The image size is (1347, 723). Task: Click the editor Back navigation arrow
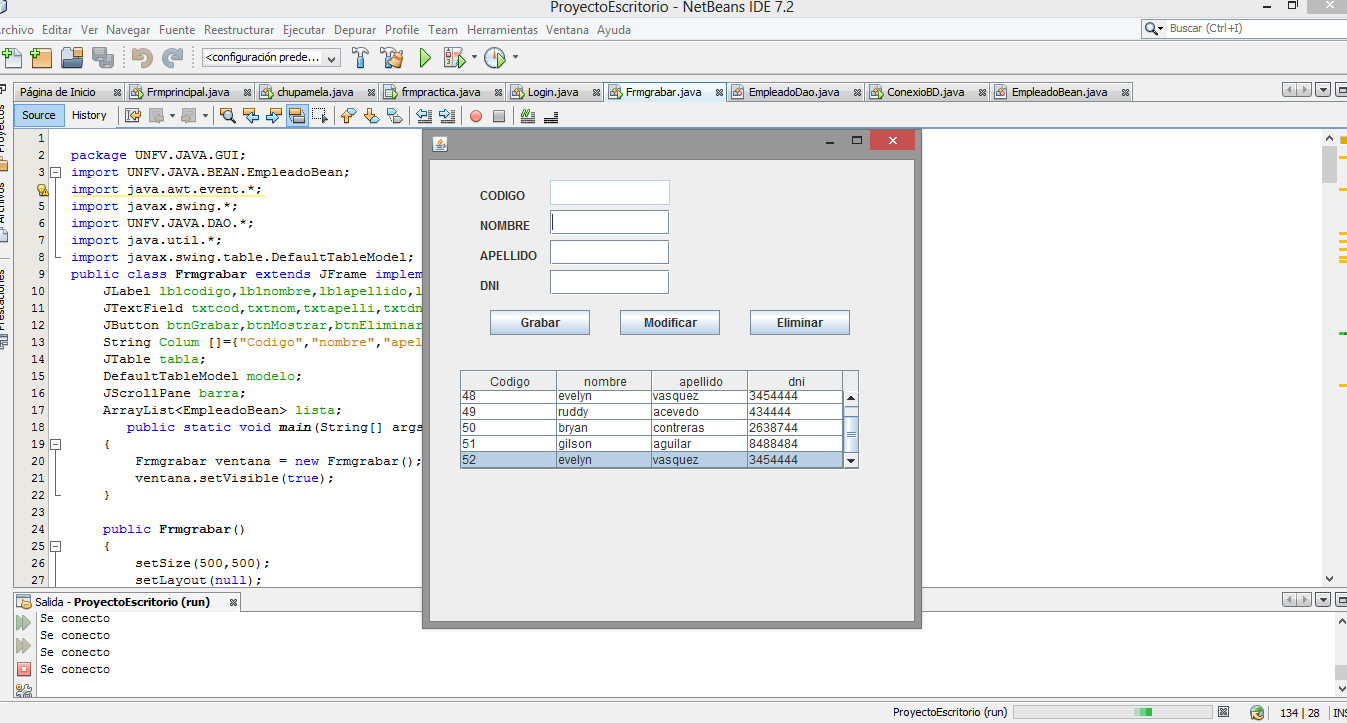click(x=156, y=116)
